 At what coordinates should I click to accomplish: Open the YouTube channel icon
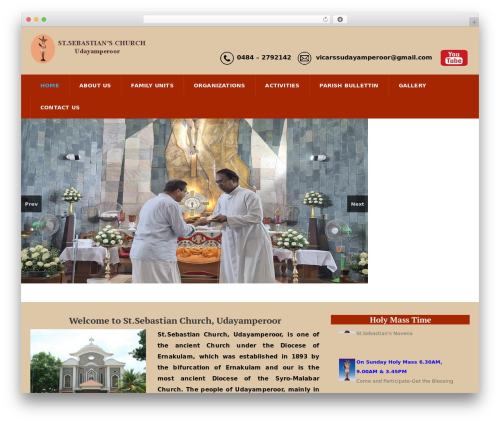pos(454,58)
